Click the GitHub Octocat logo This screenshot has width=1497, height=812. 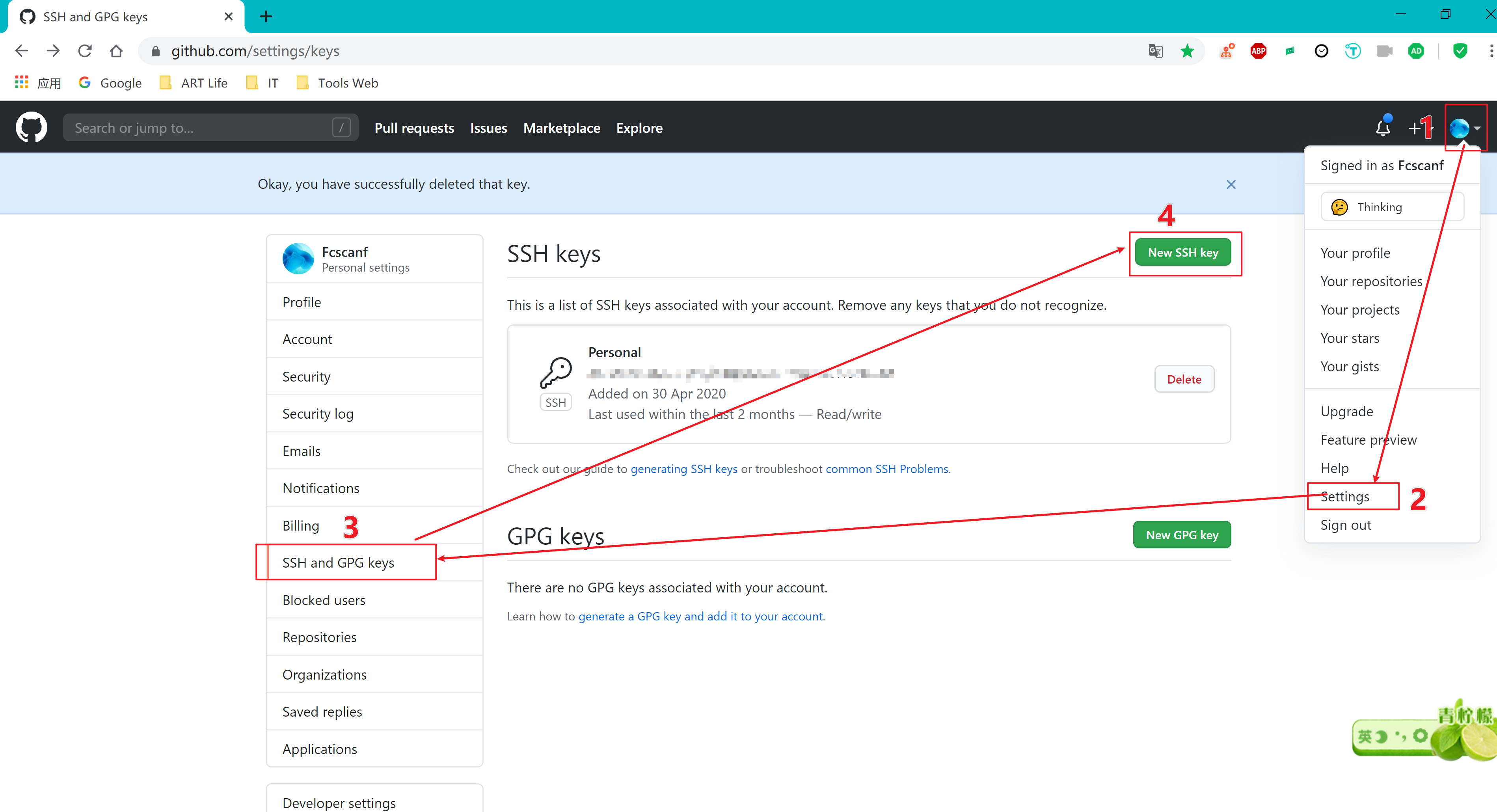coord(32,127)
